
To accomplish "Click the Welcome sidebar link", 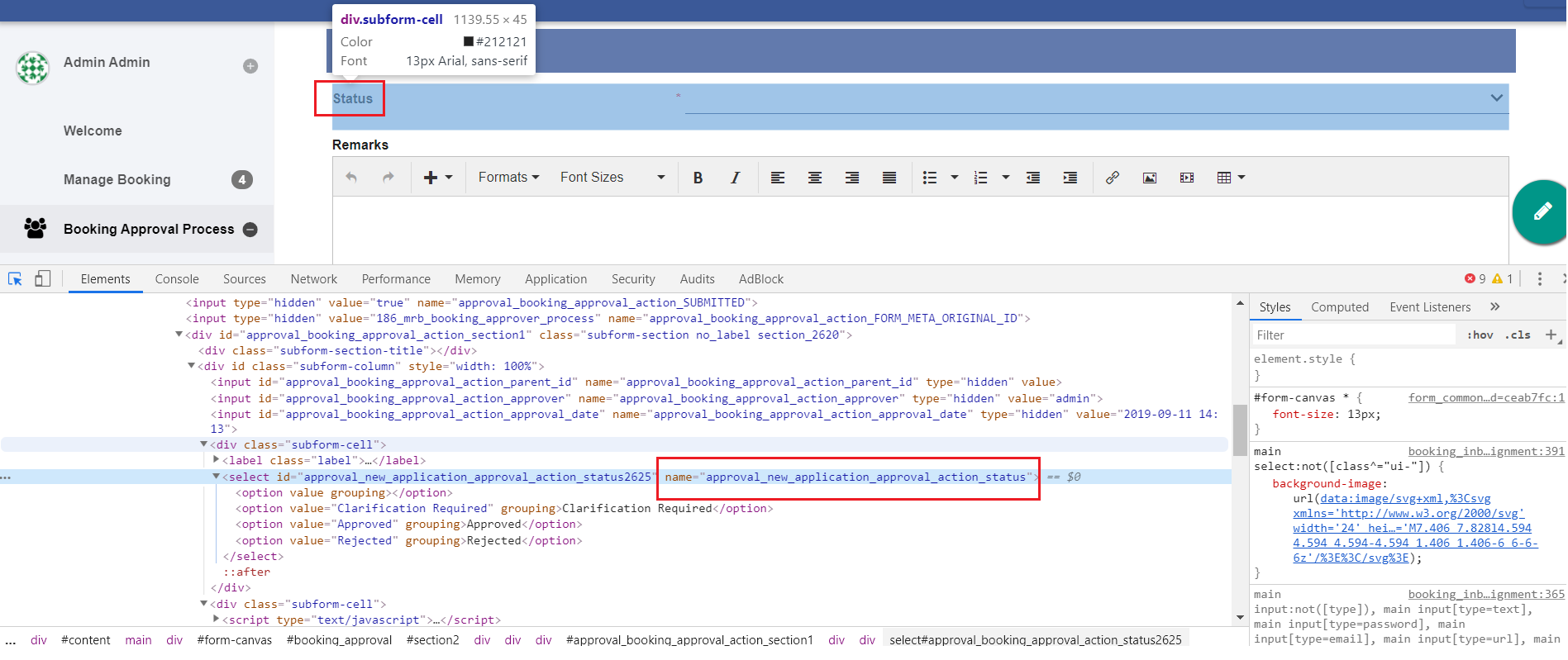I will [93, 131].
